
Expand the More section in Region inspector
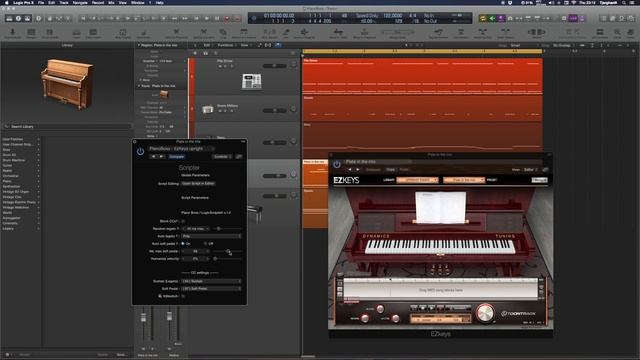(141, 80)
